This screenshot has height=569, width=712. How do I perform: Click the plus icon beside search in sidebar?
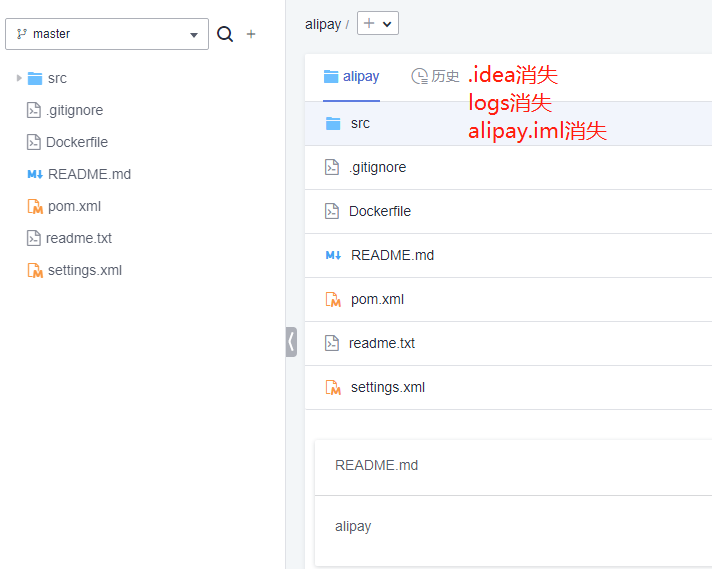251,34
